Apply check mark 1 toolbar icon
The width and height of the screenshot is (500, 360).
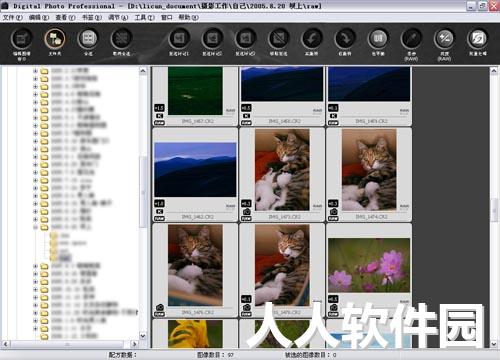point(179,39)
